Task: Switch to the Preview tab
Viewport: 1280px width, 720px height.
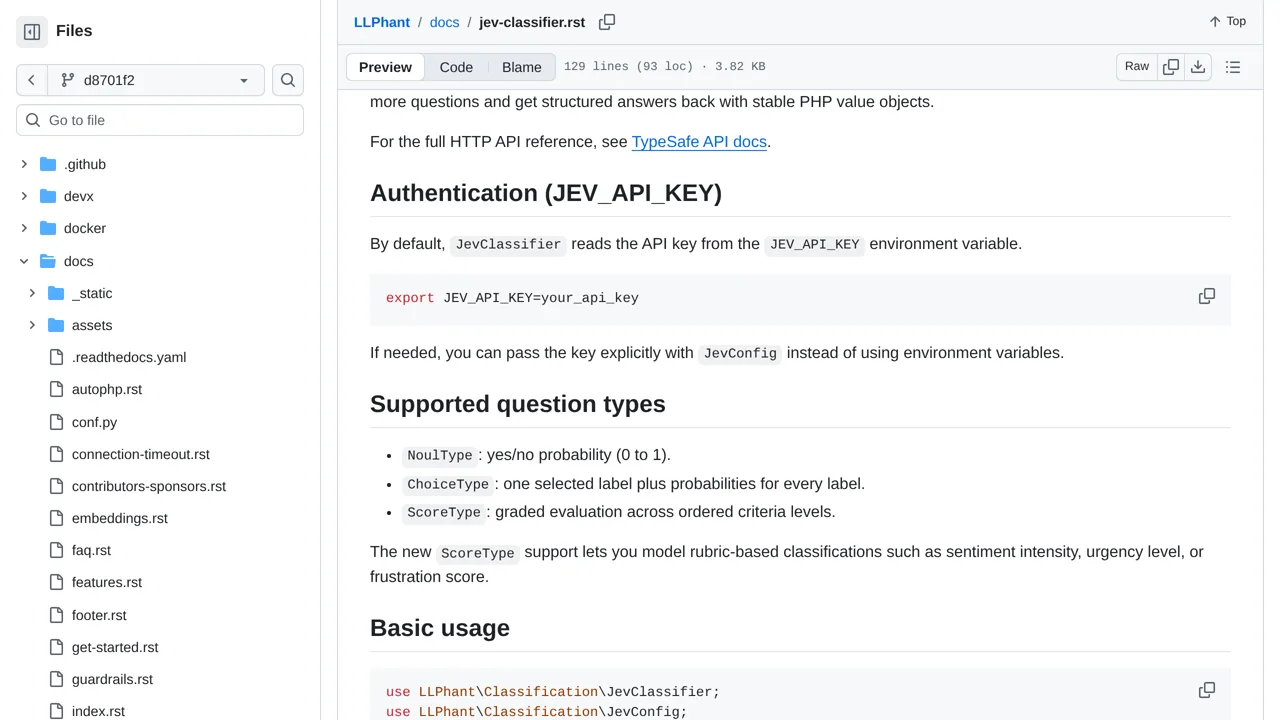Action: tap(385, 67)
